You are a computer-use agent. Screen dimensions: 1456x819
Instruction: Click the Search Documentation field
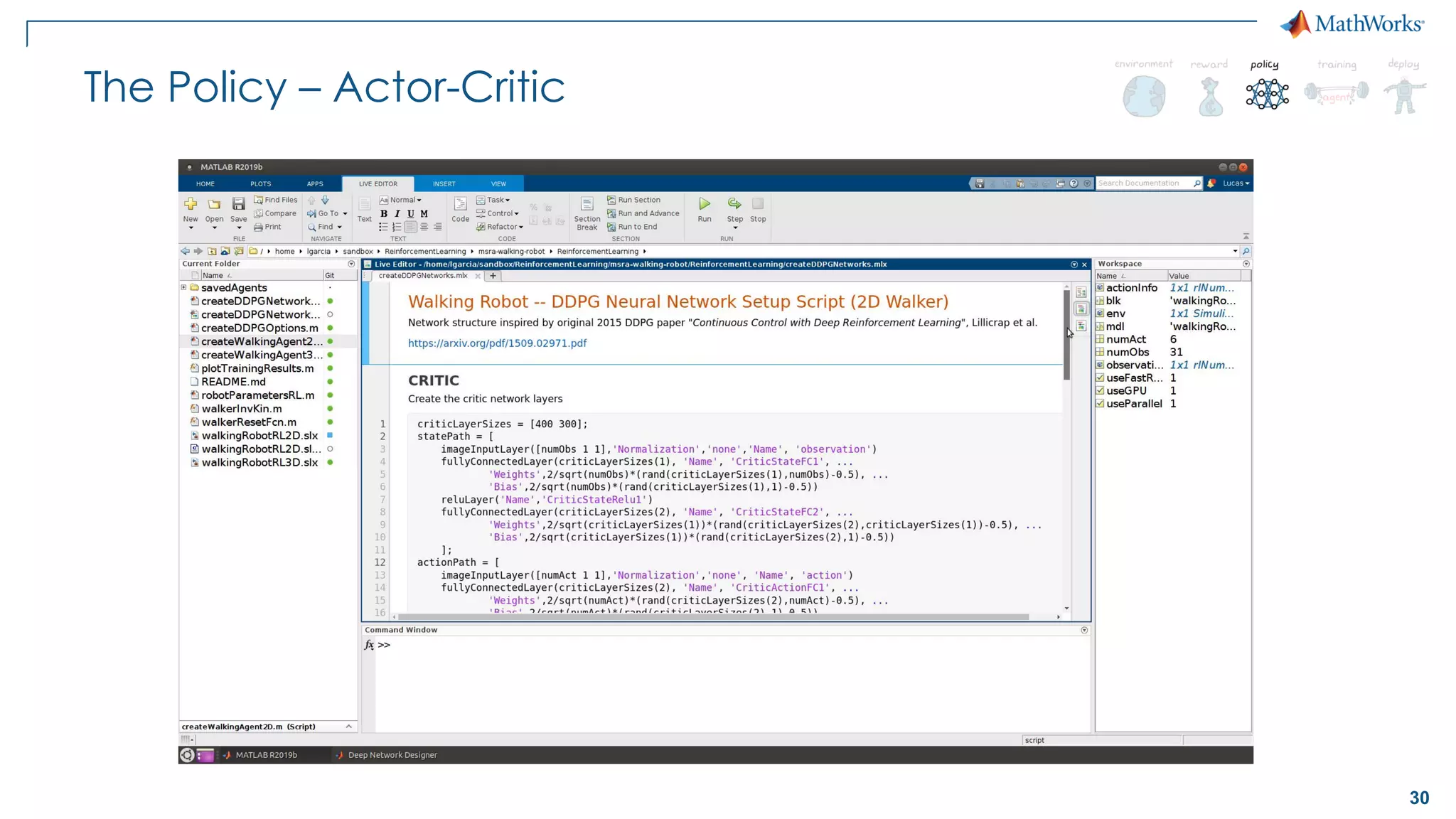click(1142, 183)
